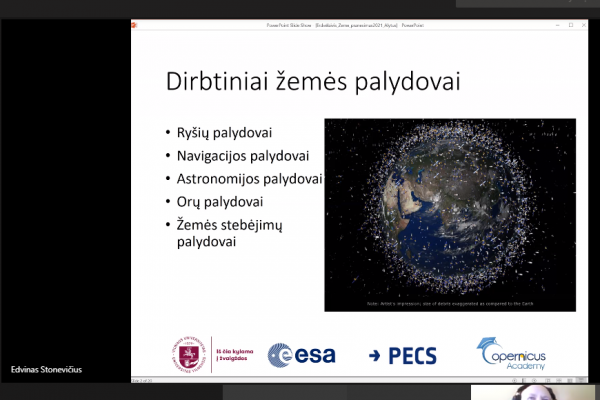
Task: Click the PECS logo
Action: (403, 356)
